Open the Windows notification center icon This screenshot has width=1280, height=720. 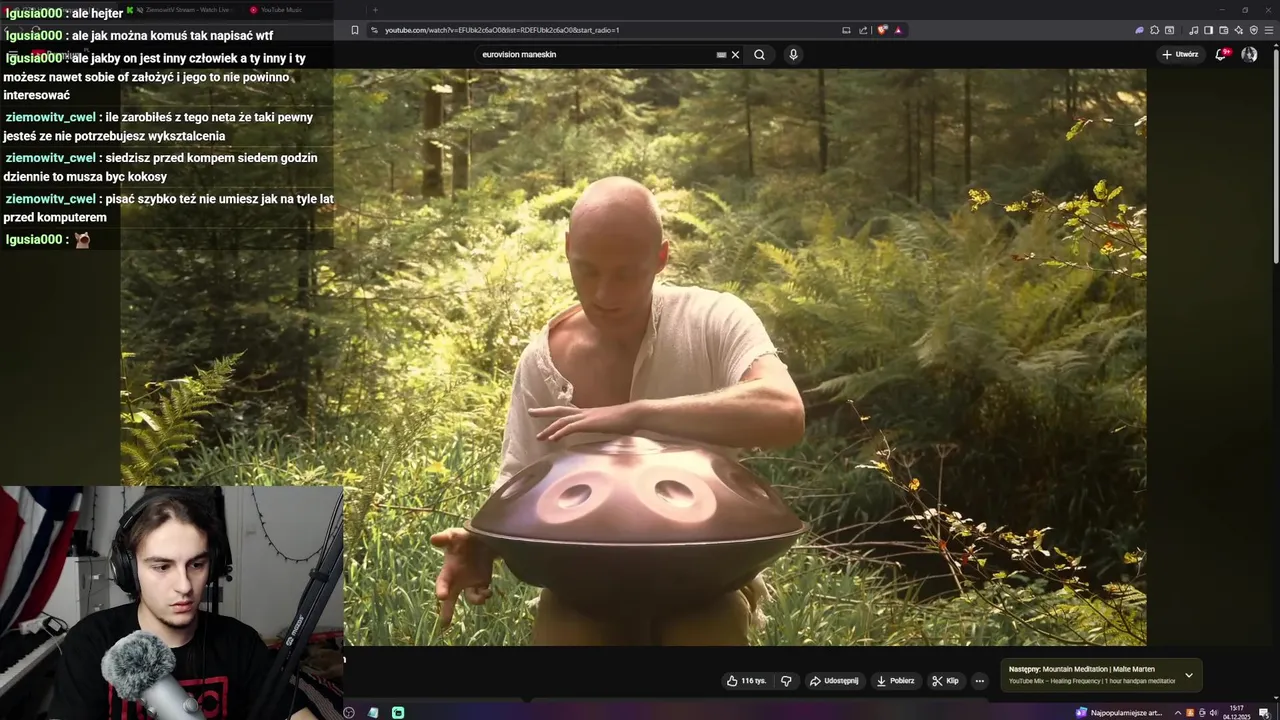1266,713
